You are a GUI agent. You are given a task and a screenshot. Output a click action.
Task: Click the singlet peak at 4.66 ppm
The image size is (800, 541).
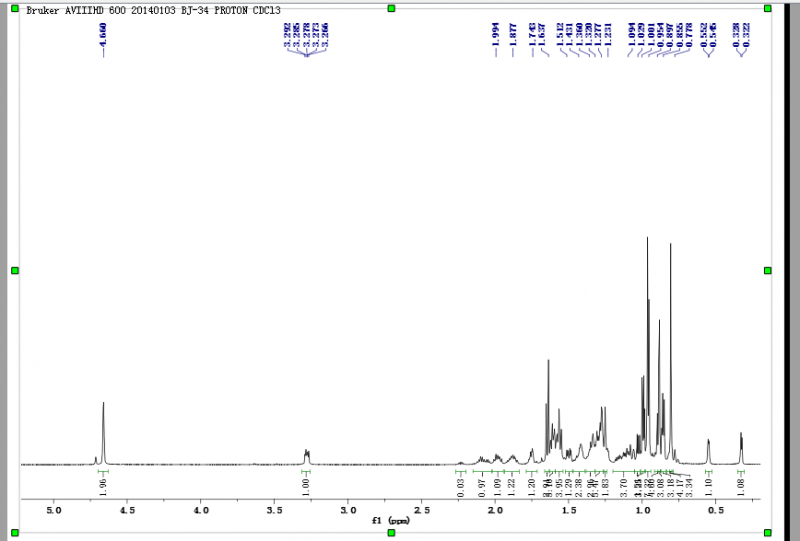point(104,433)
